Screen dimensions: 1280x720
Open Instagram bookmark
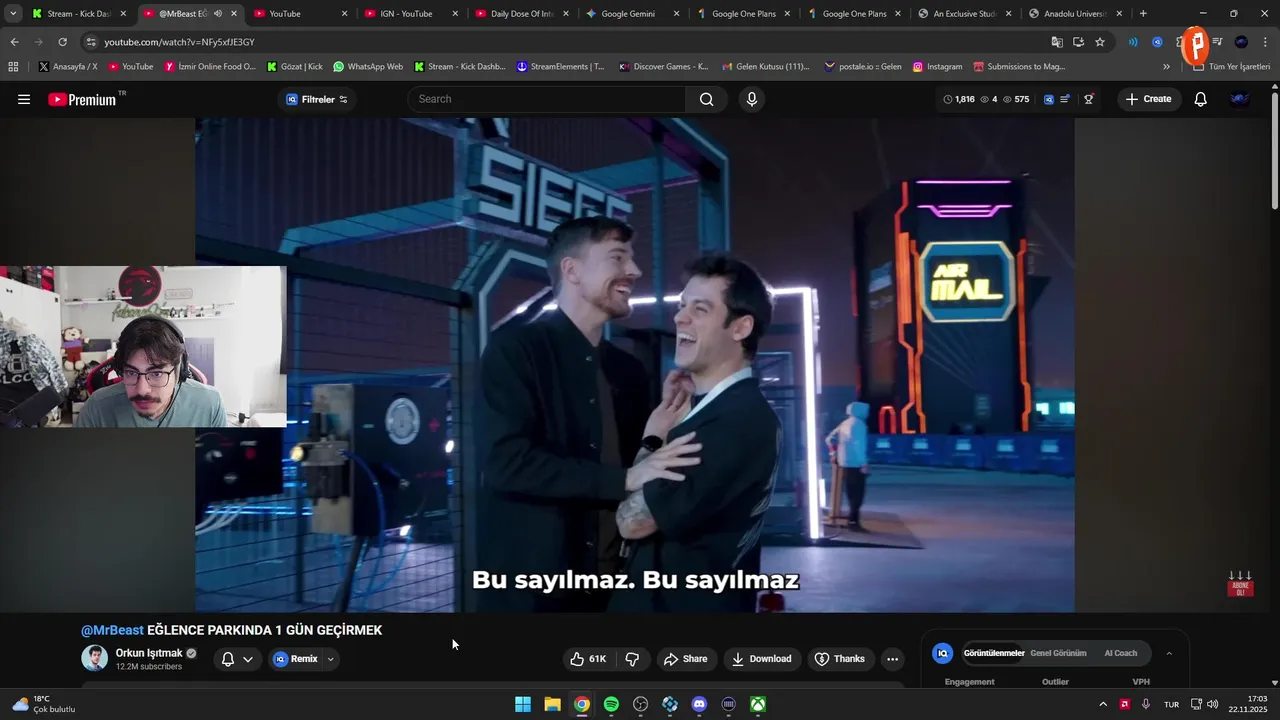coord(937,67)
